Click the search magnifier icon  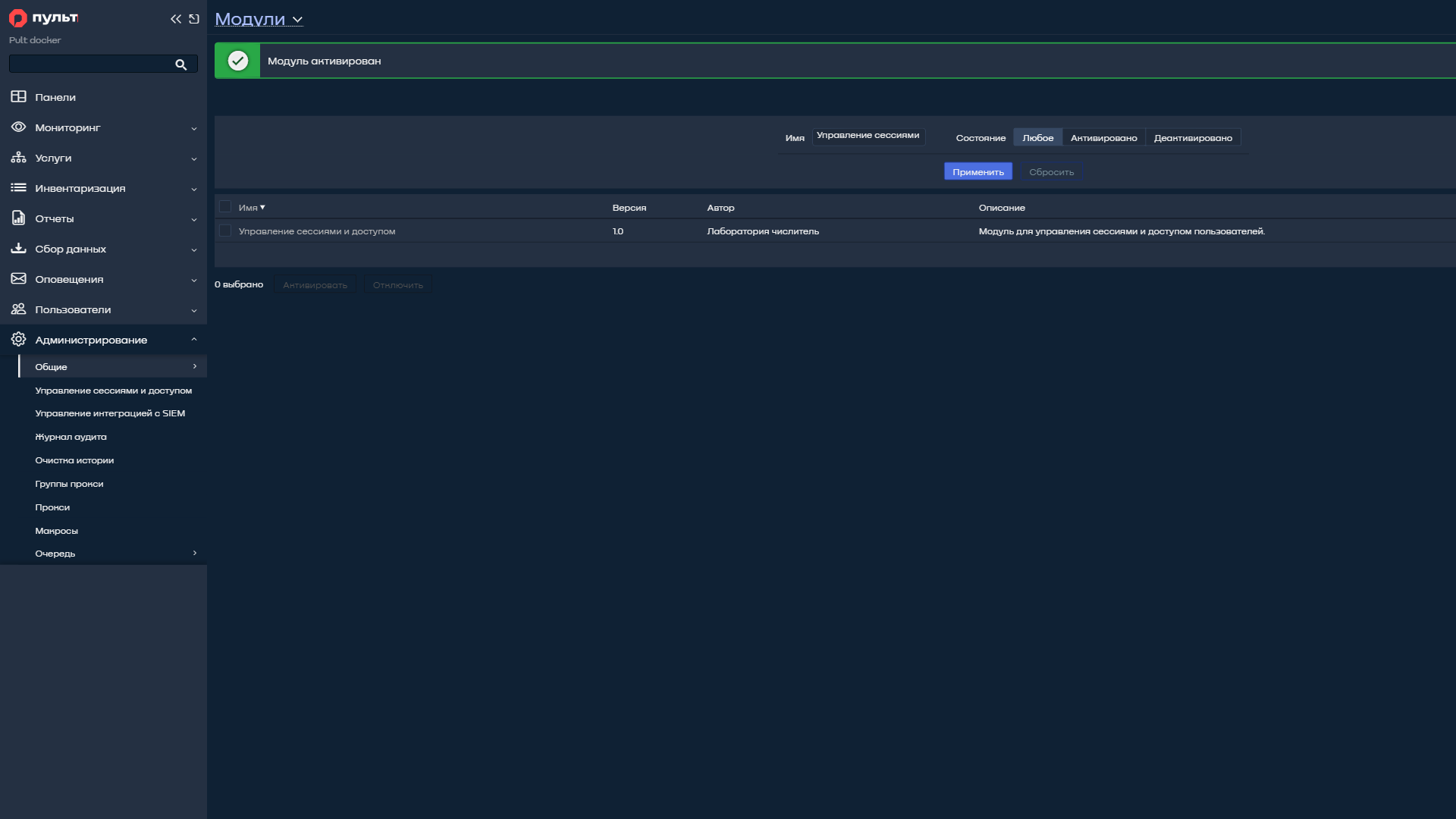(180, 64)
